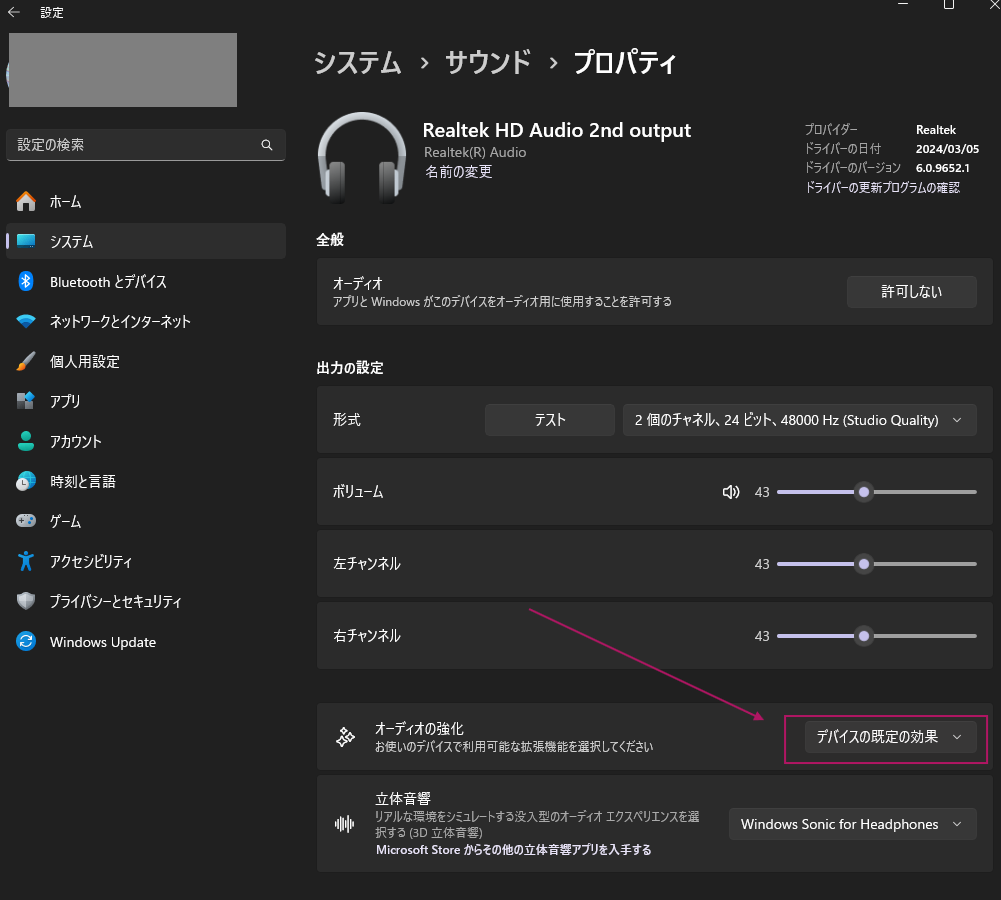Click ドライバーの更新プログラムの確認 link

coord(882,187)
